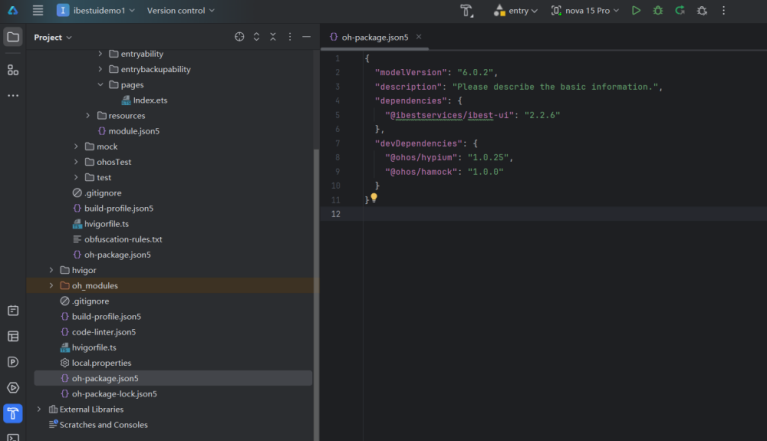Open the Project view selector dropdown
This screenshot has height=441, width=767.
coord(53,37)
